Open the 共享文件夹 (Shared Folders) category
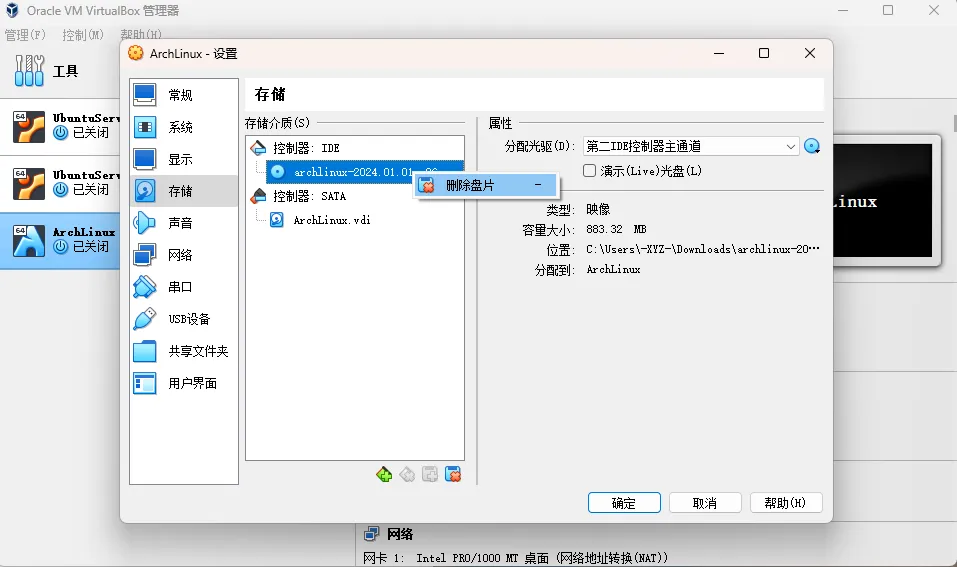This screenshot has height=567, width=957. pyautogui.click(x=198, y=351)
